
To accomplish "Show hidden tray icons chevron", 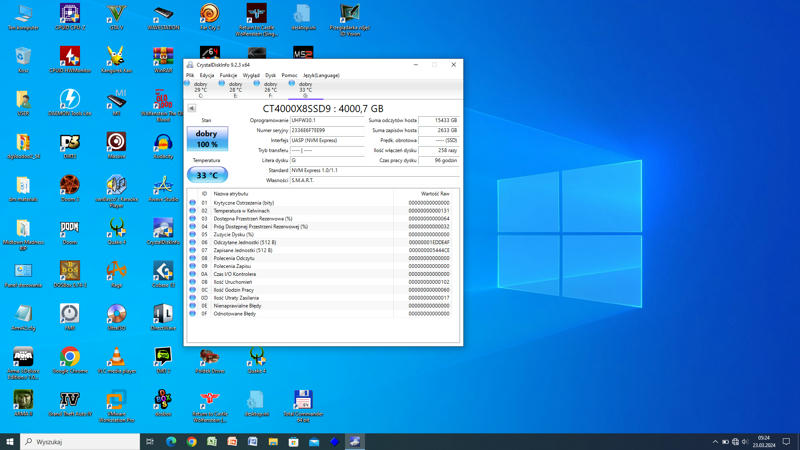I will coord(715,442).
